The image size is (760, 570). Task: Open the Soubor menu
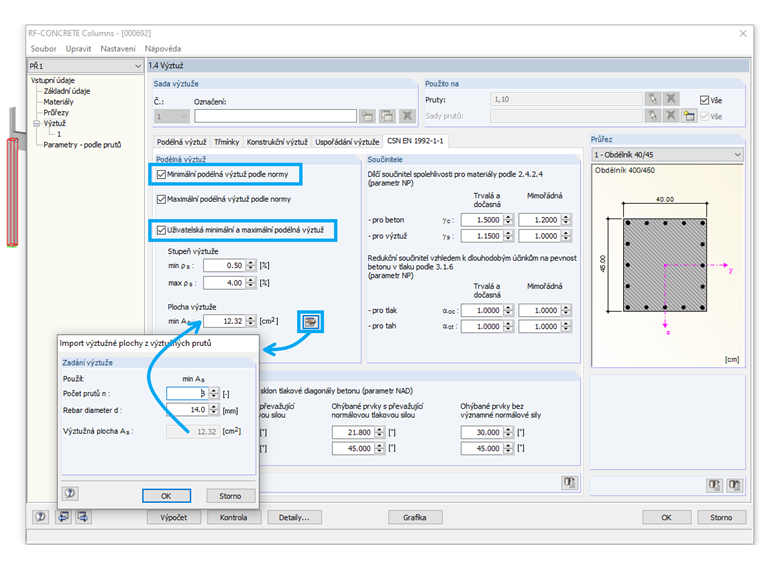pos(43,48)
